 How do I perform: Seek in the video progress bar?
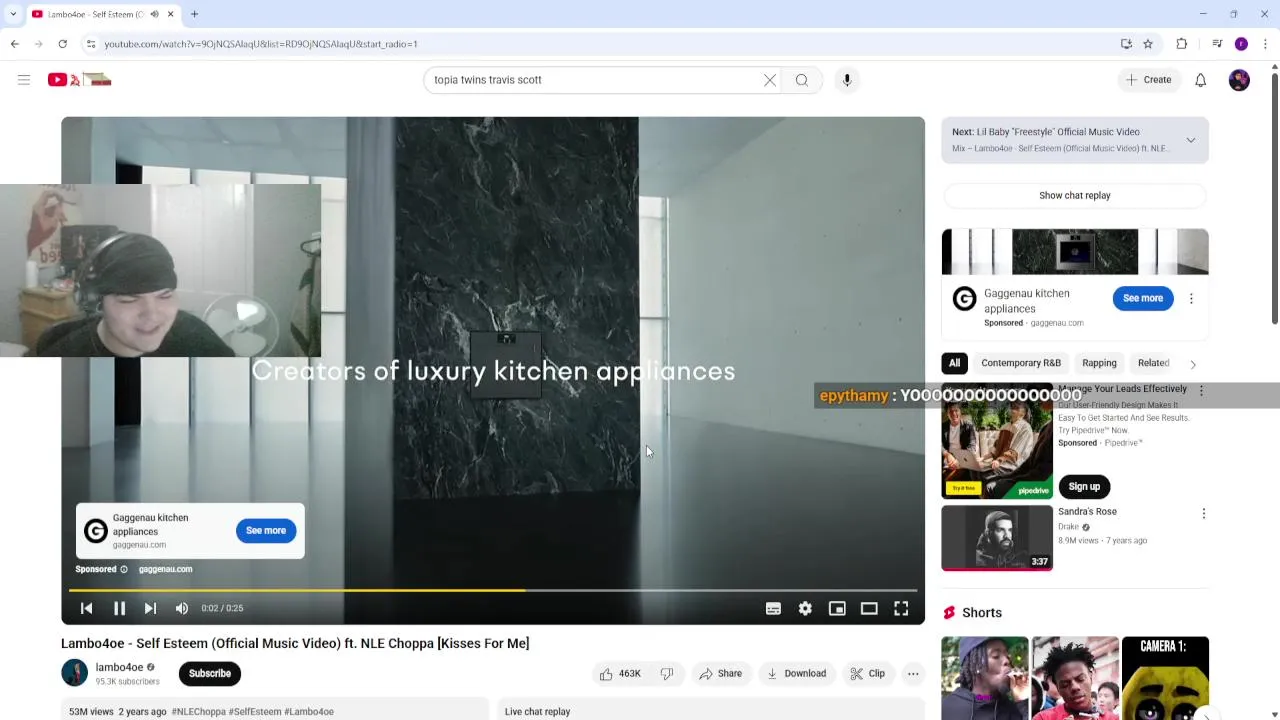point(493,590)
